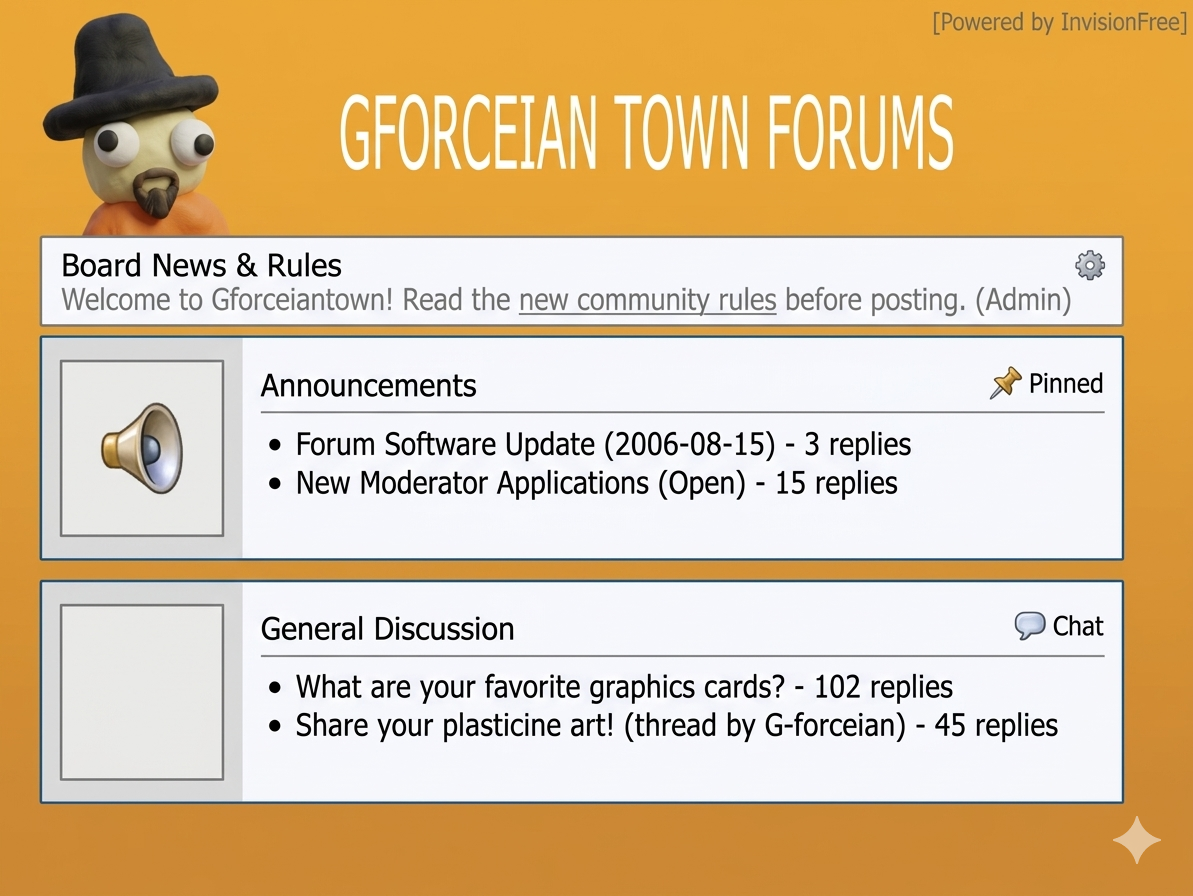Click the Pinned label text

click(x=1065, y=384)
